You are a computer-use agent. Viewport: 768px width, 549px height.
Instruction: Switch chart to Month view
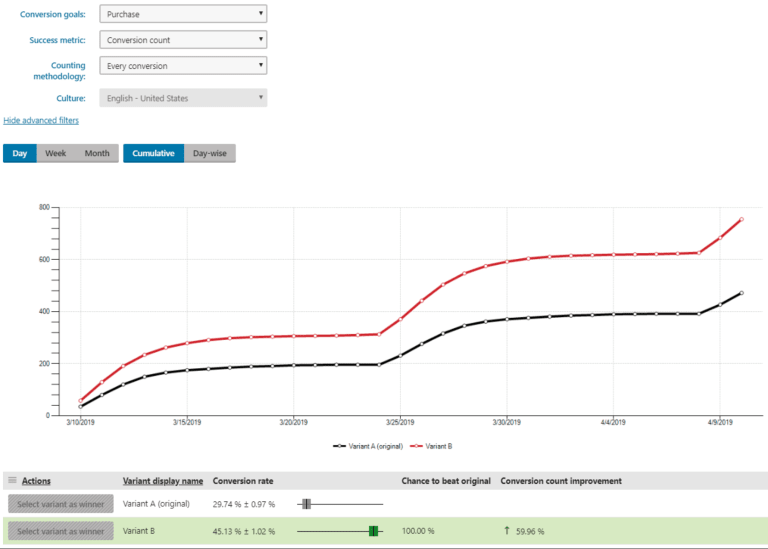click(x=97, y=153)
